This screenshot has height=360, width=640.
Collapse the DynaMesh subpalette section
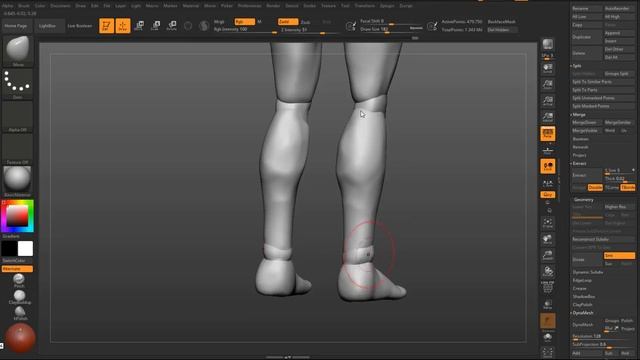[x=582, y=313]
